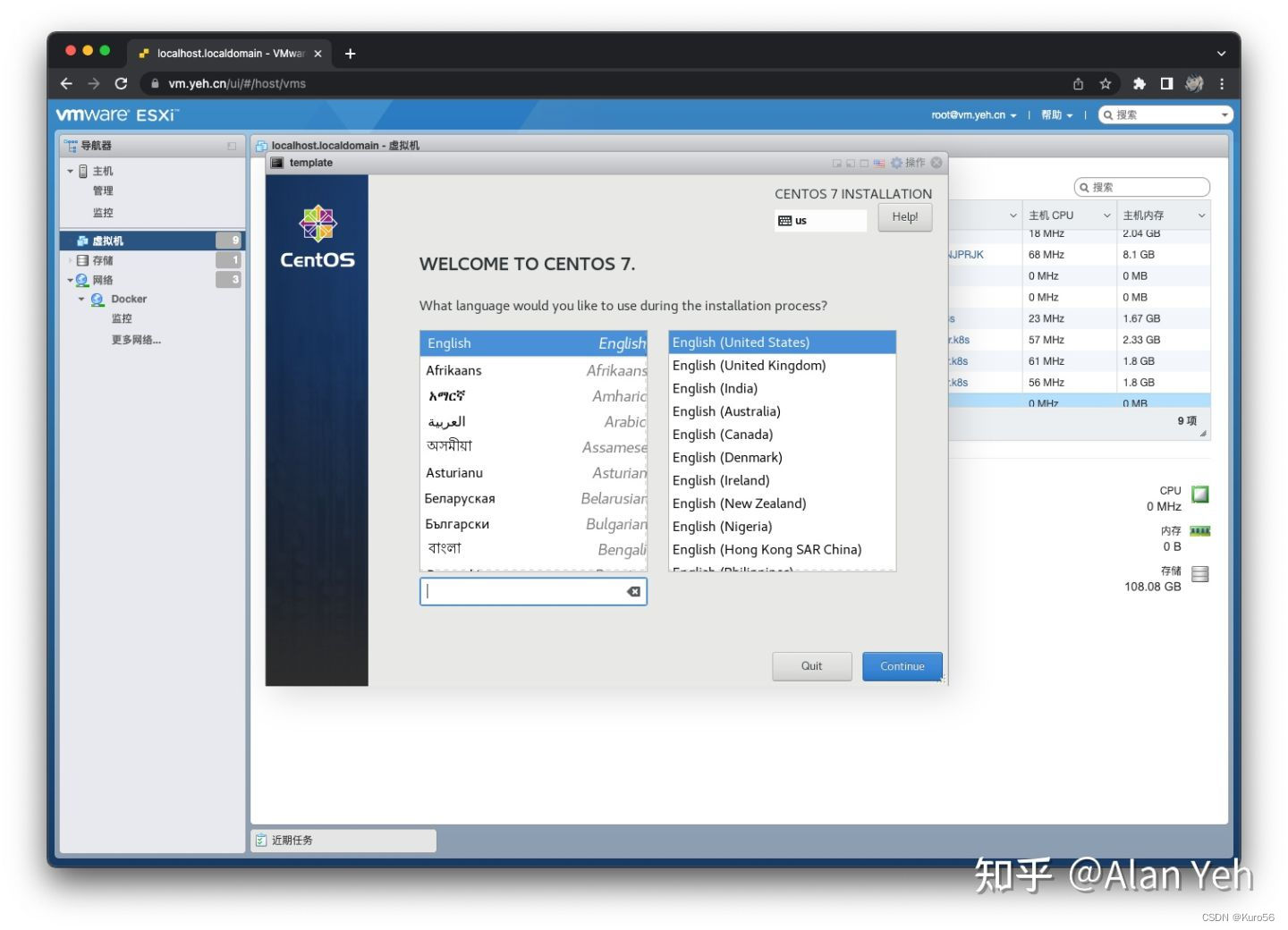This screenshot has width=1288, height=930.
Task: Open the 近期任务 recent tasks panel
Action: (343, 841)
